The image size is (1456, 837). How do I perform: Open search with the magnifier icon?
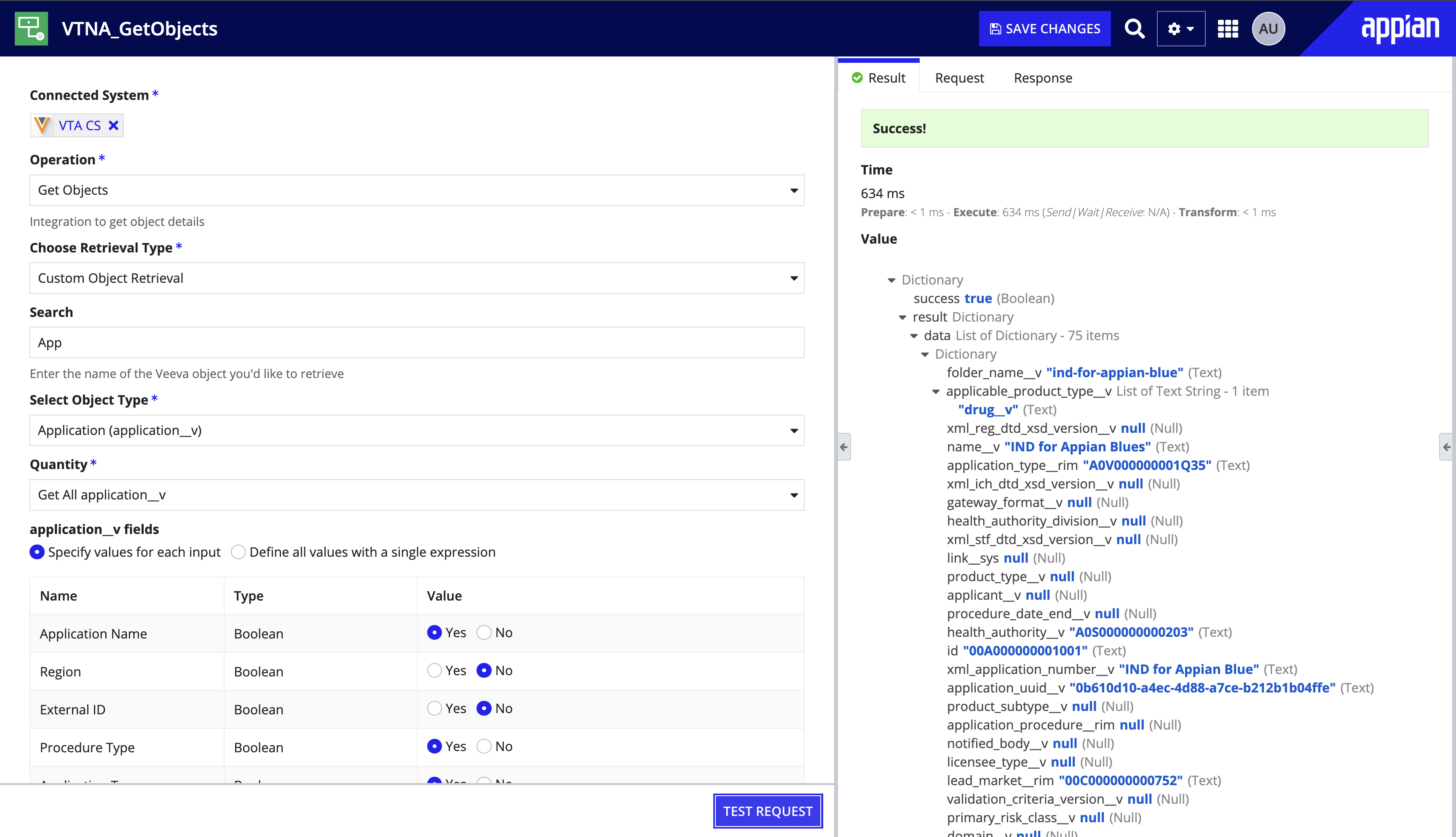tap(1134, 28)
